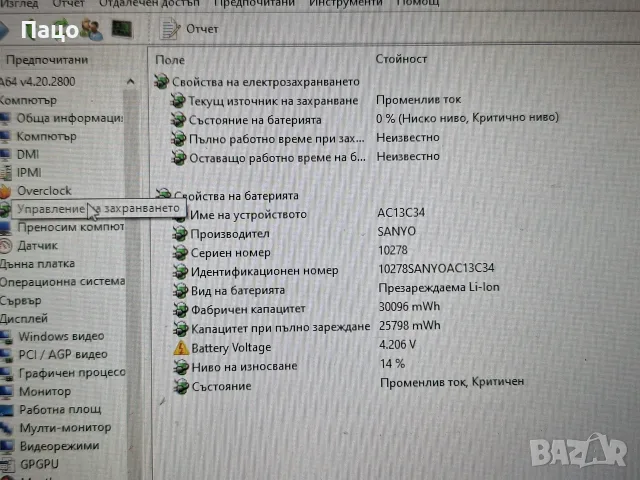Click the Battery Voltage warning icon

[182, 348]
